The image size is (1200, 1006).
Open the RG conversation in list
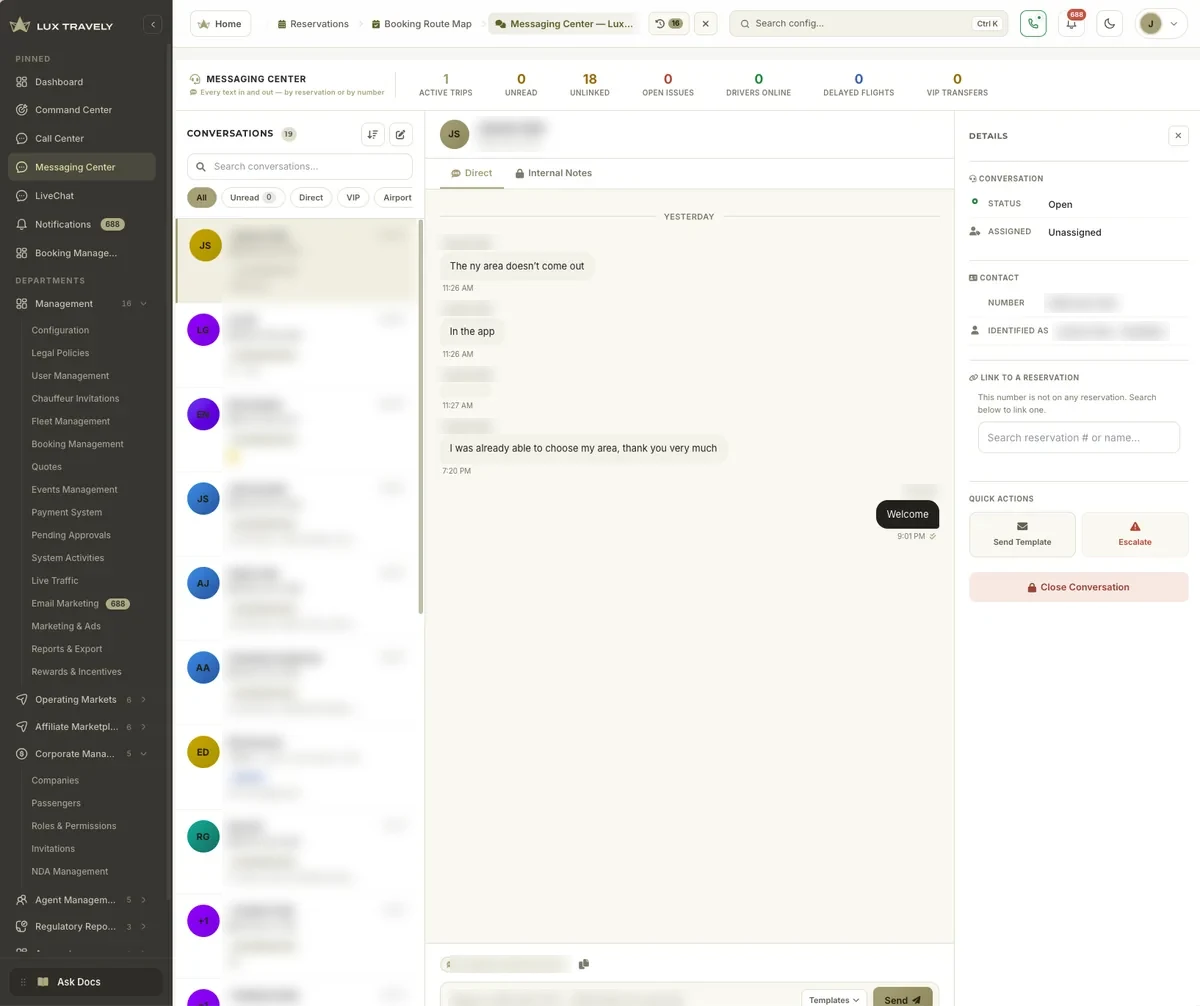tap(297, 851)
